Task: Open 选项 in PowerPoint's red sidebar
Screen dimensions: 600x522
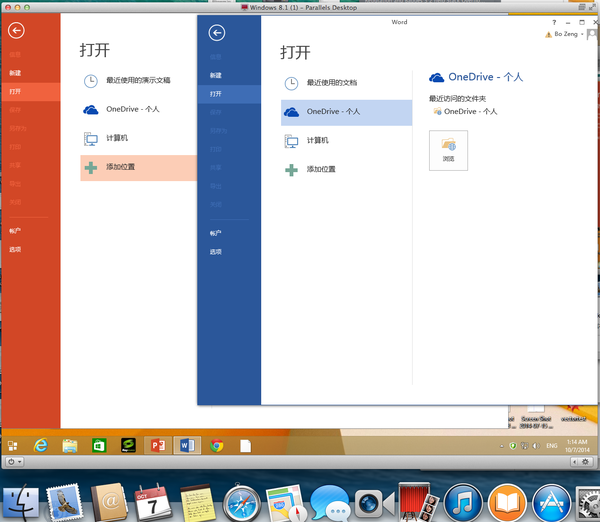Action: pyautogui.click(x=15, y=249)
